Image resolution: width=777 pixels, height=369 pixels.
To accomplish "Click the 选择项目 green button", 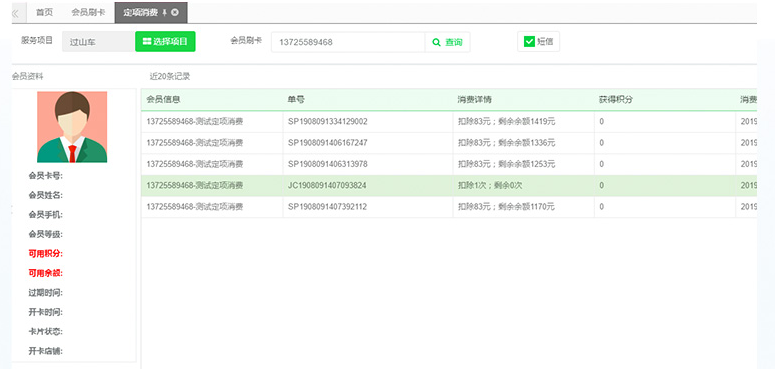I will click(x=166, y=42).
